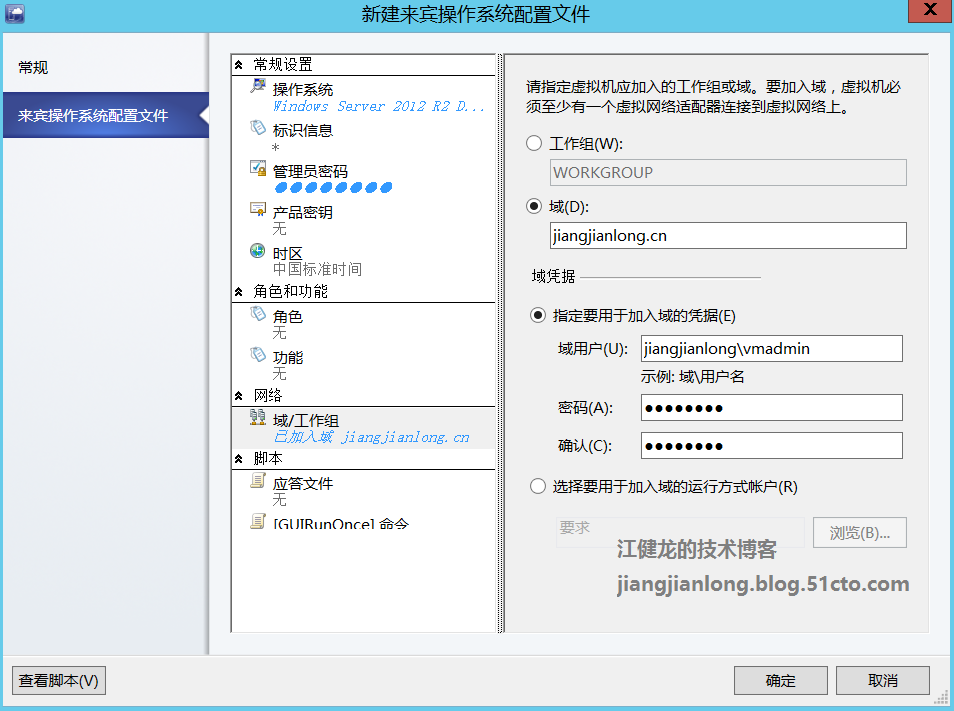Image resolution: width=954 pixels, height=711 pixels.
Task: Click the 浏览(B)... button
Action: click(860, 533)
